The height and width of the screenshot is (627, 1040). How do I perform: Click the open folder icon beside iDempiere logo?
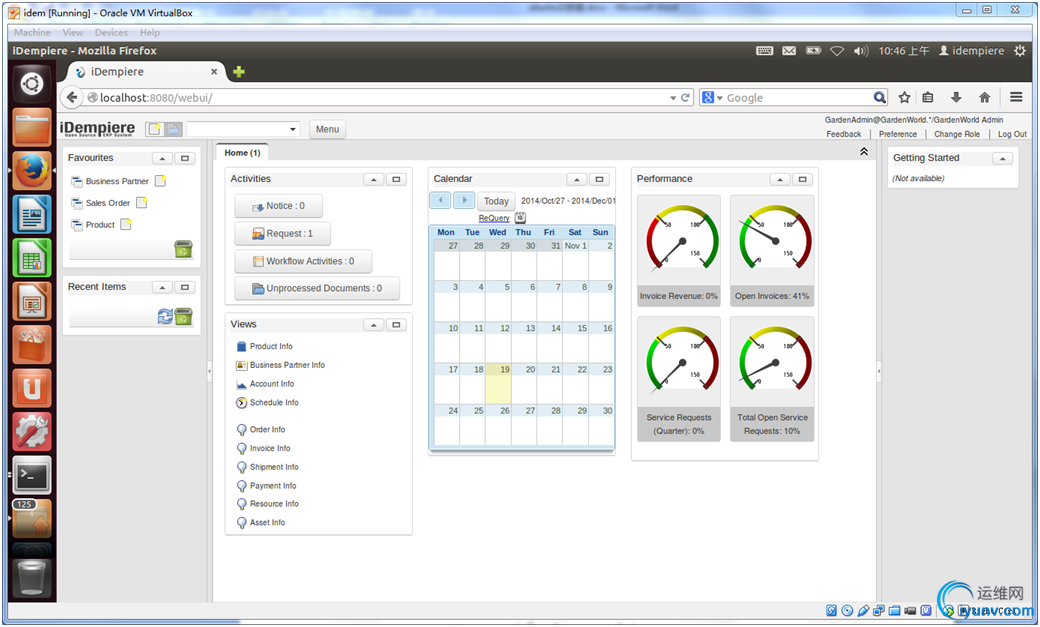(x=173, y=129)
